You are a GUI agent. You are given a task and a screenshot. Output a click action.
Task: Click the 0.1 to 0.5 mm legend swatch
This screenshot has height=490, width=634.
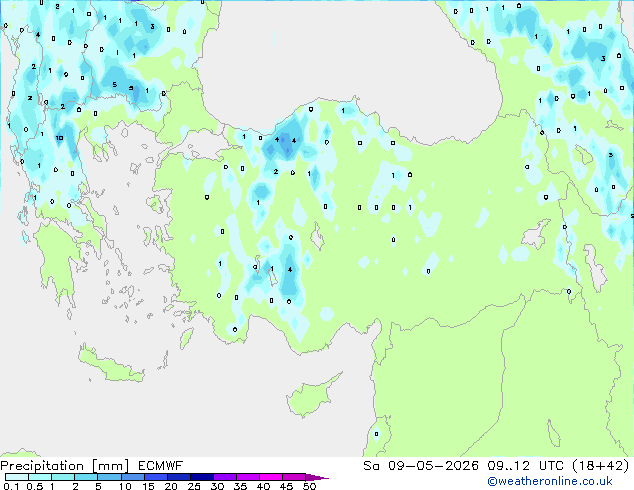click(x=17, y=477)
